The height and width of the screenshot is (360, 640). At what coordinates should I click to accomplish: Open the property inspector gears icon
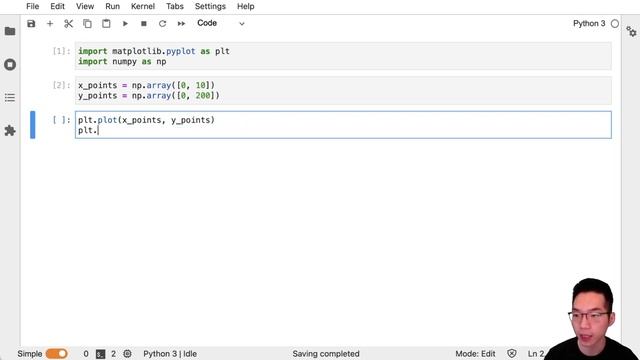pyautogui.click(x=631, y=31)
